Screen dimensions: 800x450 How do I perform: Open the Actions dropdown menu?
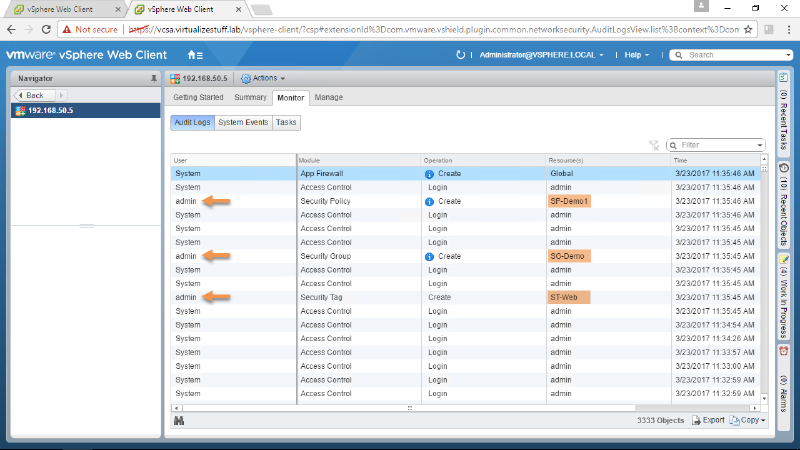tap(263, 79)
